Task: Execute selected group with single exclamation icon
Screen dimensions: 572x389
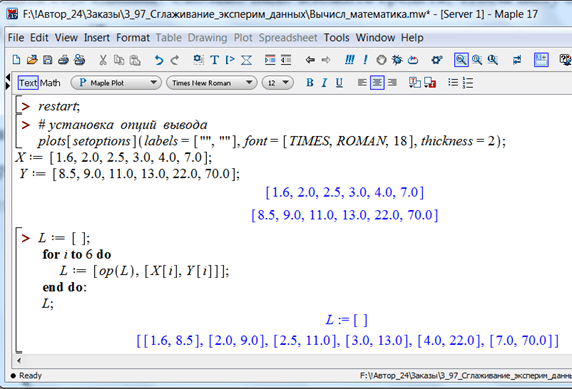Action: coord(365,59)
